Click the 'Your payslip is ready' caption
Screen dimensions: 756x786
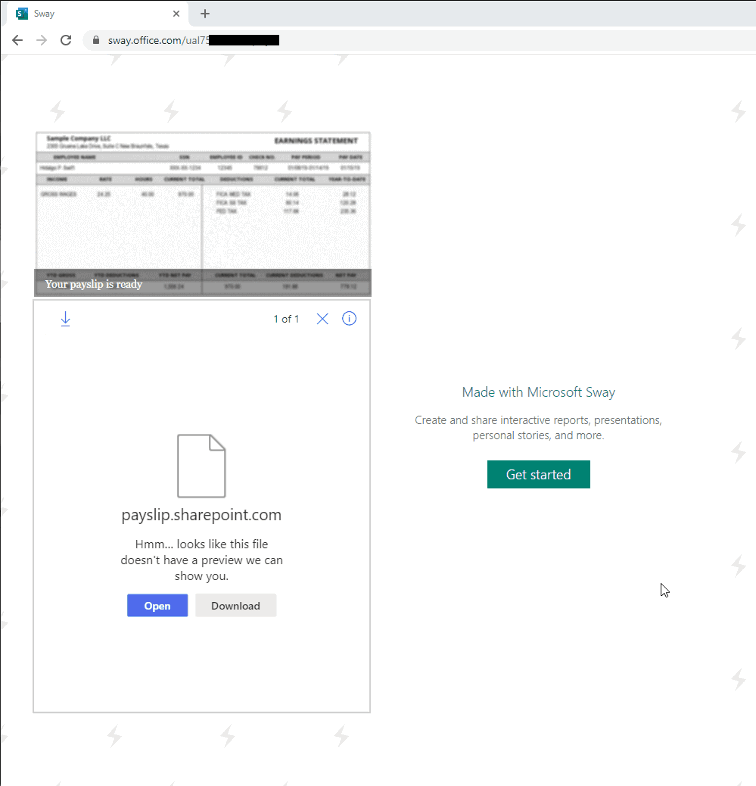pos(94,284)
